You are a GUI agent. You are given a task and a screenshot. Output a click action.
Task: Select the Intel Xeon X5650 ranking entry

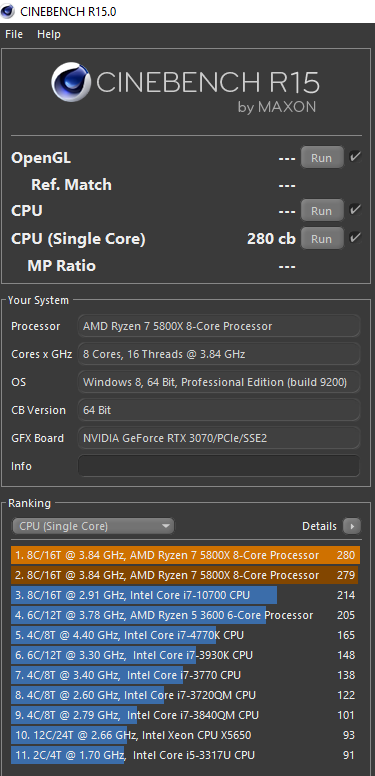coord(185,735)
